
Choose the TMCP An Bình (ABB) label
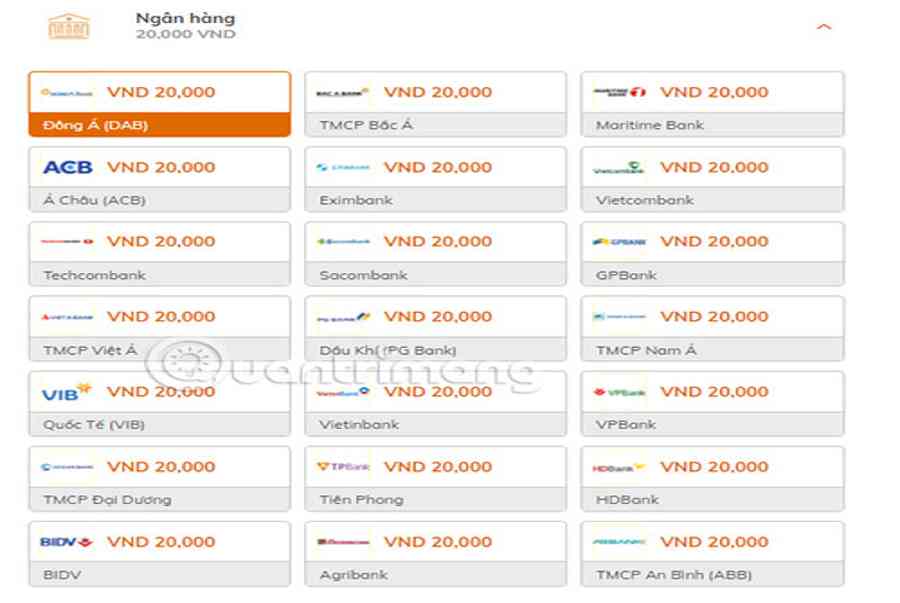pos(674,575)
